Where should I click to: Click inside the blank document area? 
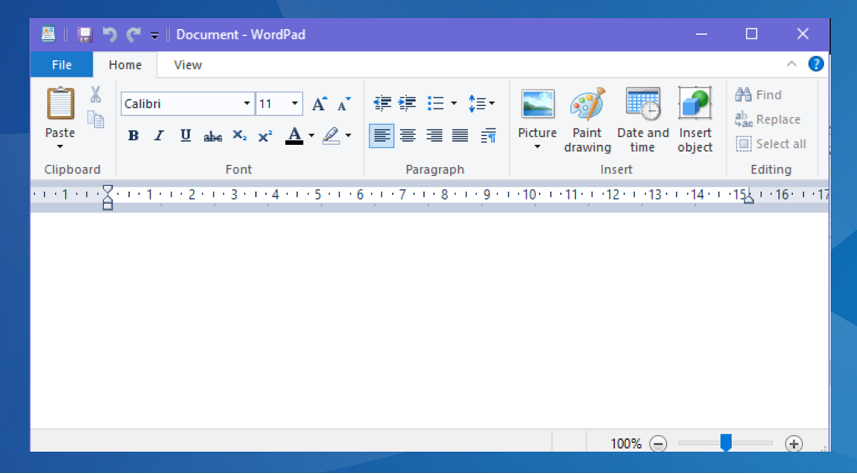(x=430, y=320)
